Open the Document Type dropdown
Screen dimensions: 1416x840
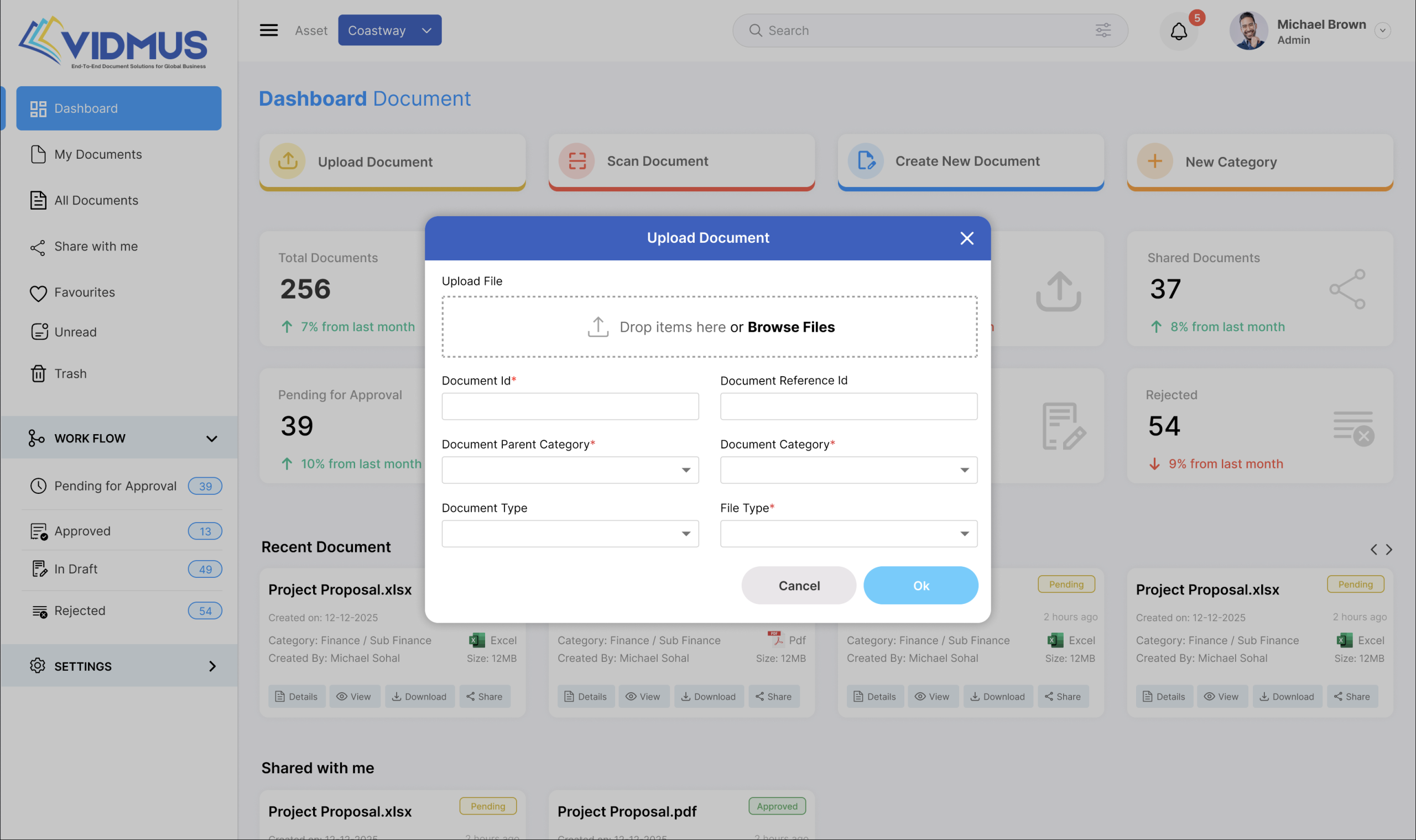click(x=570, y=534)
